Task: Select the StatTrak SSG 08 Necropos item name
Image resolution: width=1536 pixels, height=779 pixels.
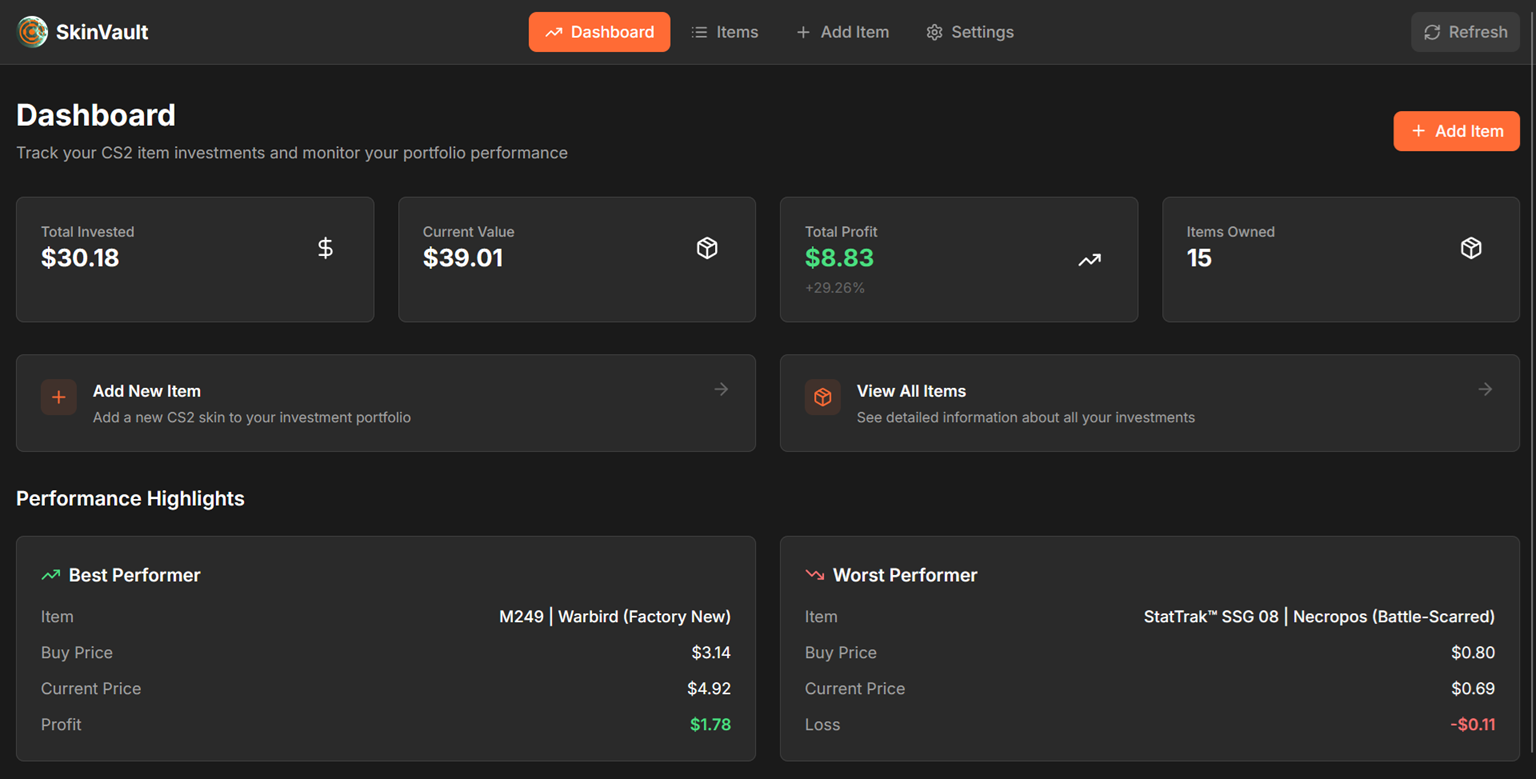Action: (1319, 617)
